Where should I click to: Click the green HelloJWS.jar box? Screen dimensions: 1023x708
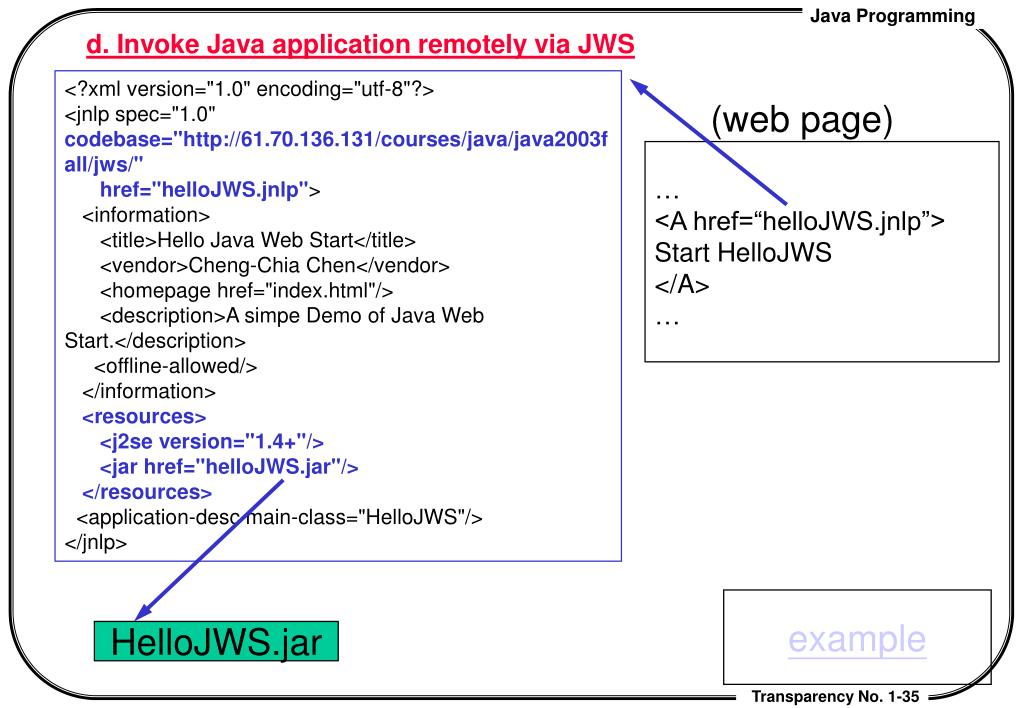[x=216, y=641]
